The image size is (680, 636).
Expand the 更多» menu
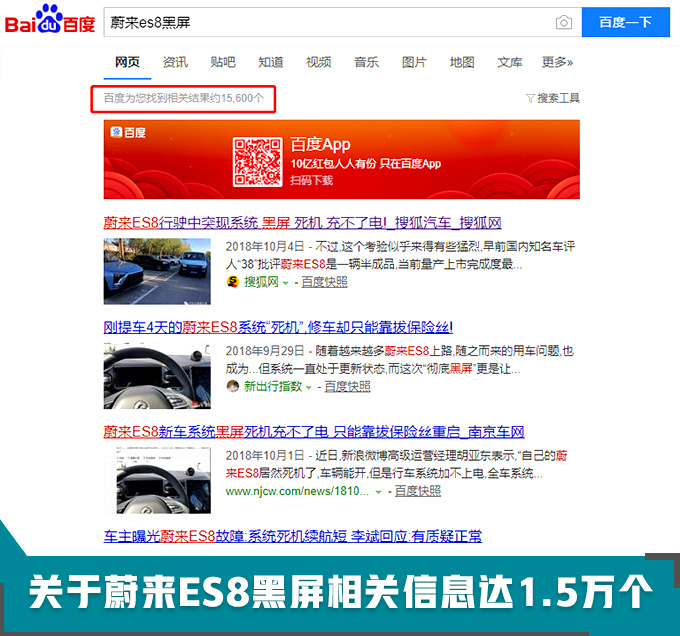[557, 62]
